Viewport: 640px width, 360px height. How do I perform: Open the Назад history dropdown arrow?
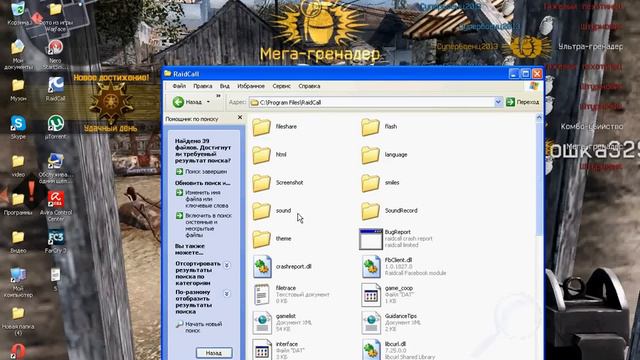pyautogui.click(x=209, y=102)
